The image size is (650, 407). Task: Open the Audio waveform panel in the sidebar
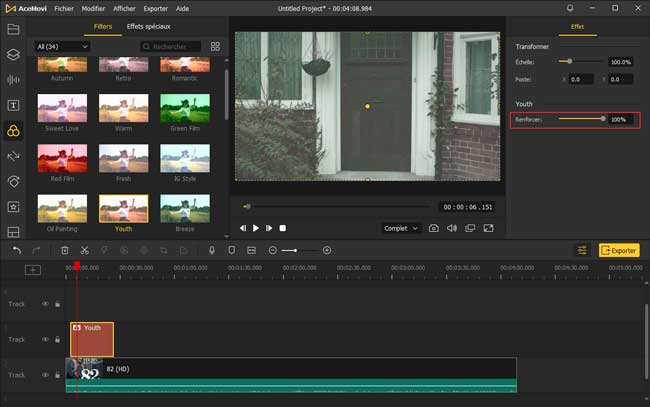click(13, 80)
